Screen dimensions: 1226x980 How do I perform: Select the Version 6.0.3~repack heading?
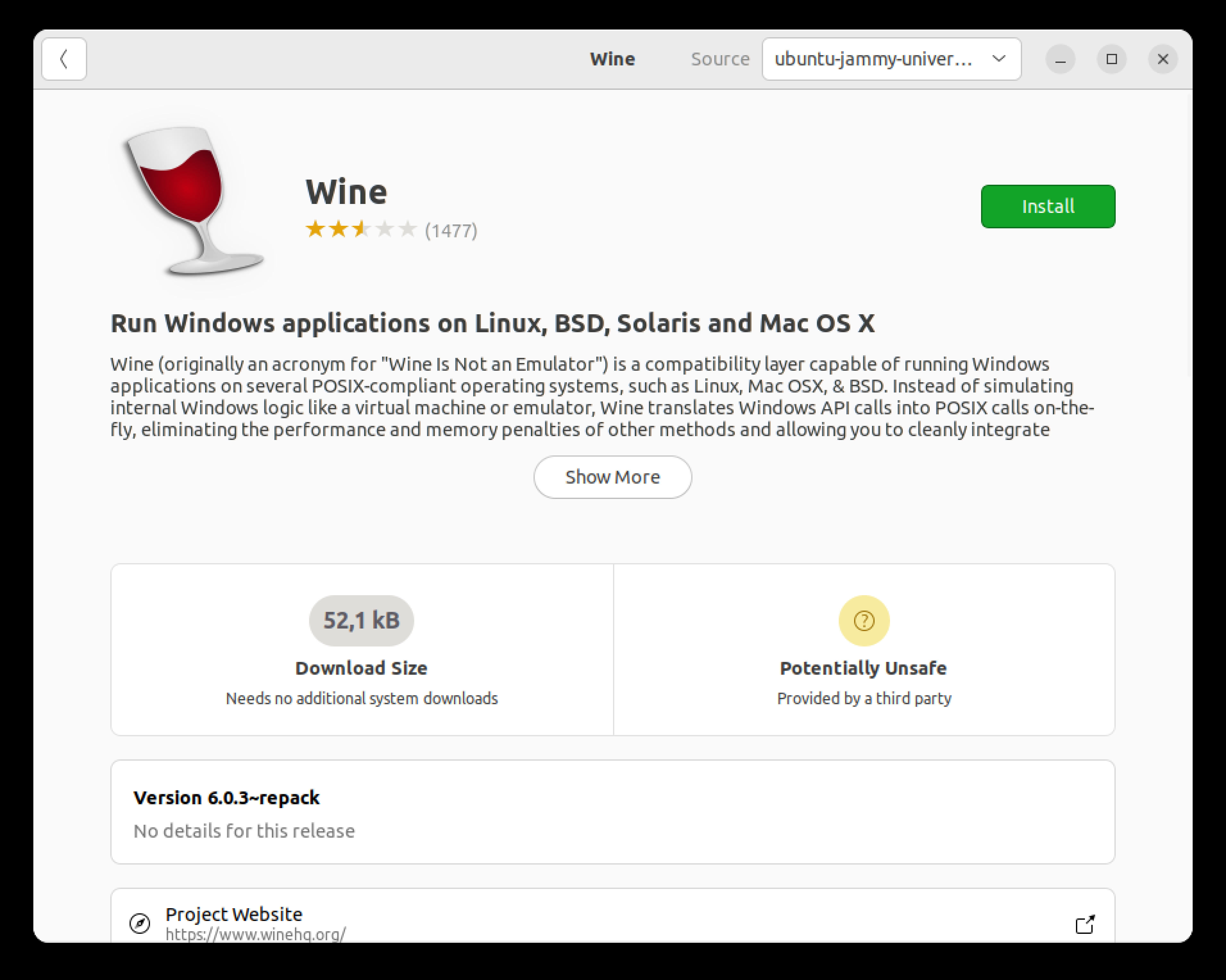pos(226,798)
